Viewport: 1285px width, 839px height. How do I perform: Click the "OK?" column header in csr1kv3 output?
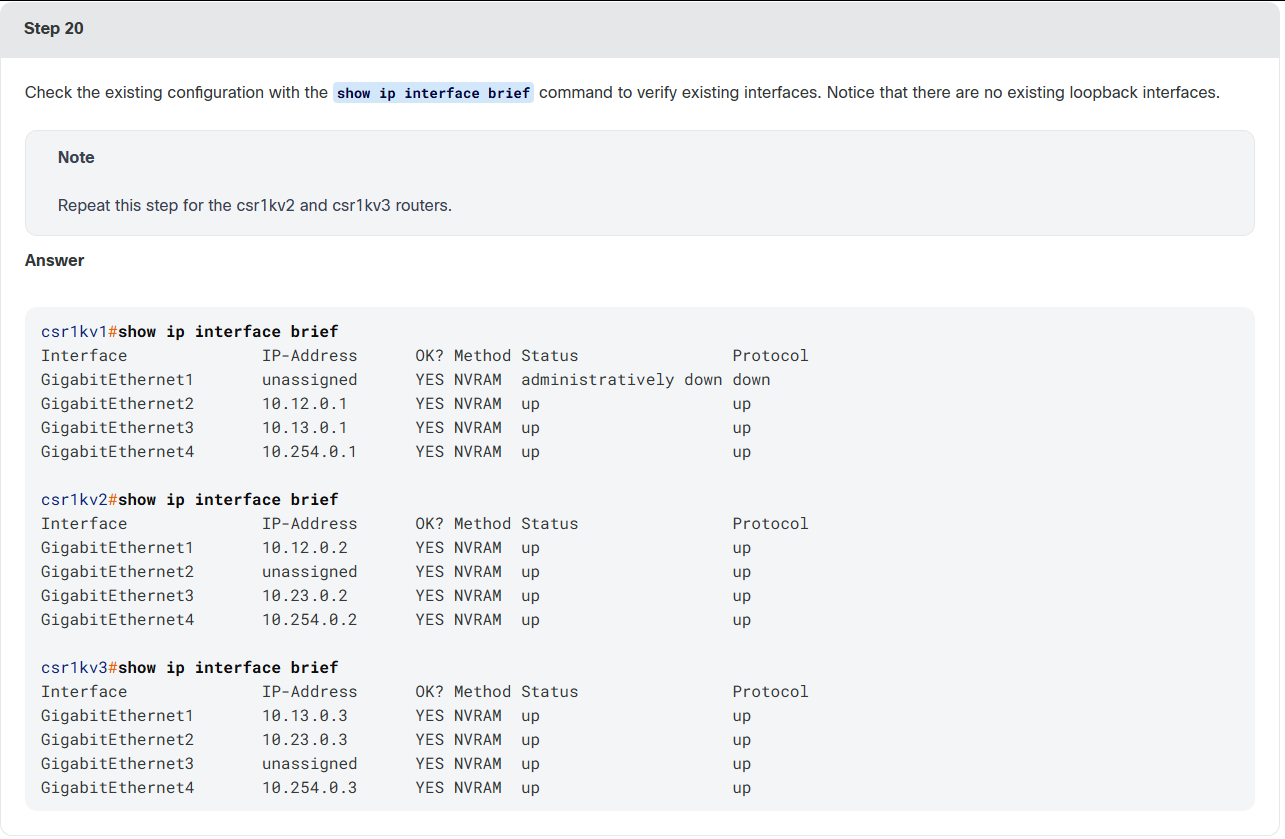click(x=430, y=692)
